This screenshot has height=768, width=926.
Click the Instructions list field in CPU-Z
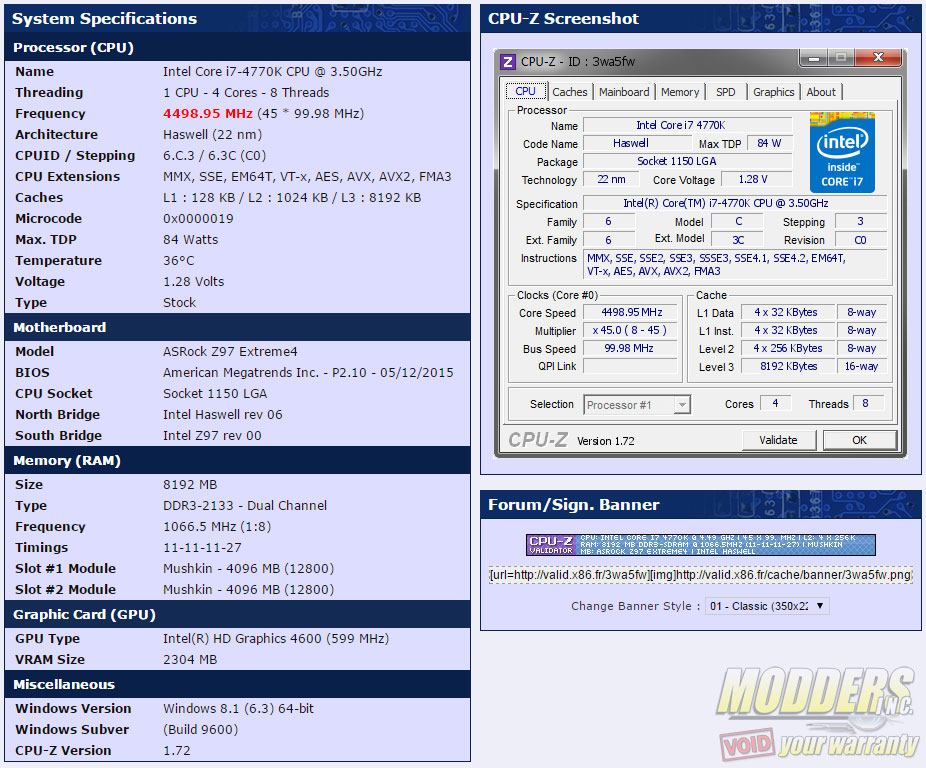tap(735, 265)
